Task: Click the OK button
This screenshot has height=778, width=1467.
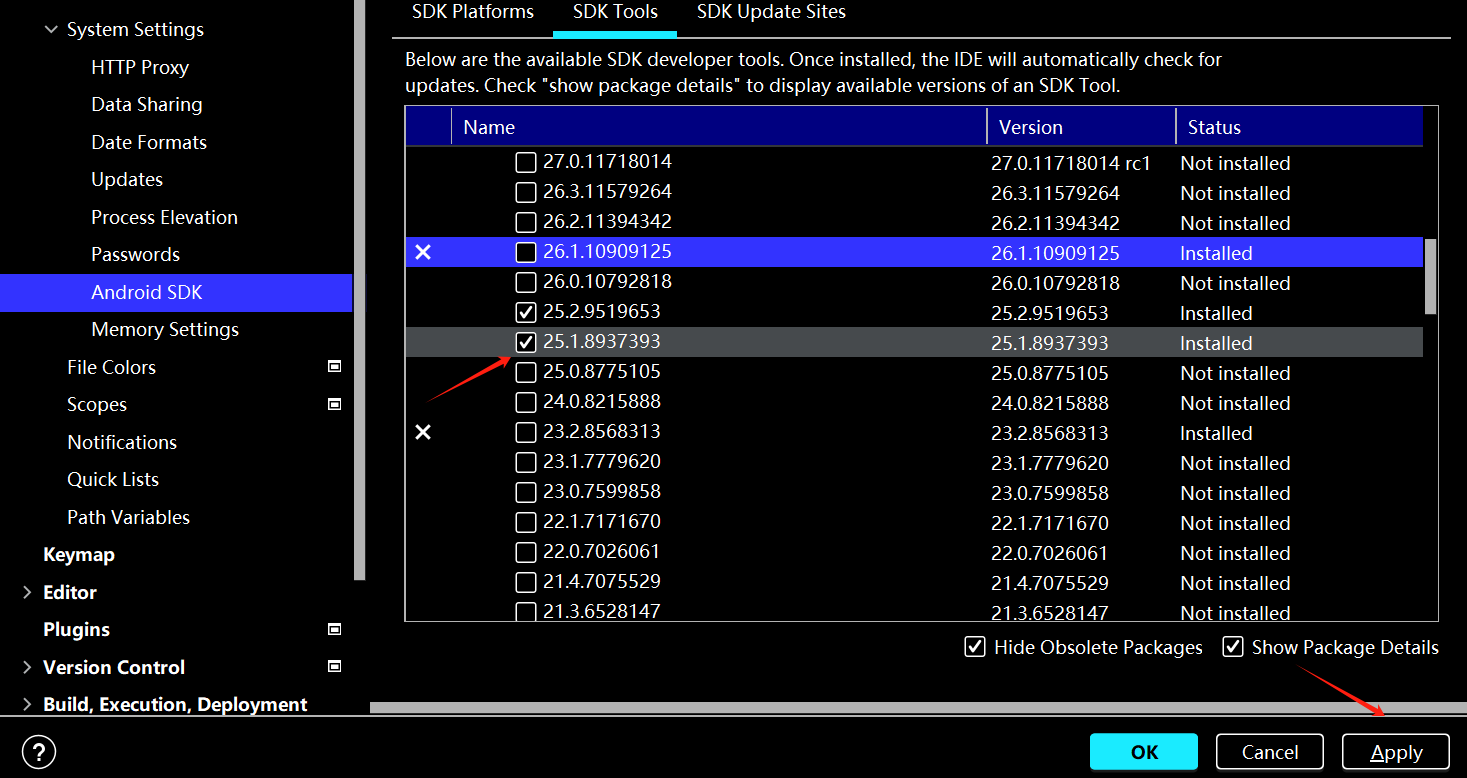Action: tap(1144, 752)
